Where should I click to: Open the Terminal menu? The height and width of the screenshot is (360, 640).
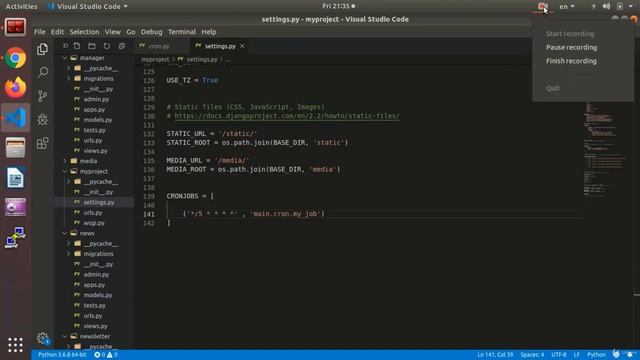pos(182,32)
